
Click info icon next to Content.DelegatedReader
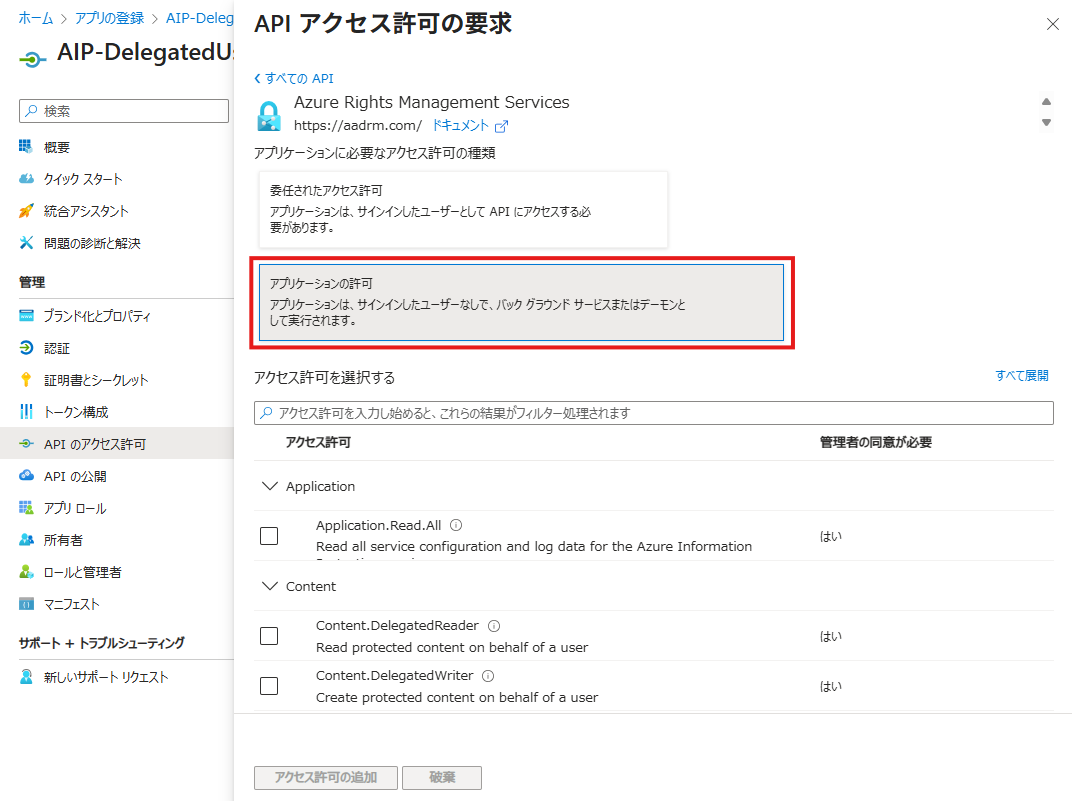tap(494, 625)
